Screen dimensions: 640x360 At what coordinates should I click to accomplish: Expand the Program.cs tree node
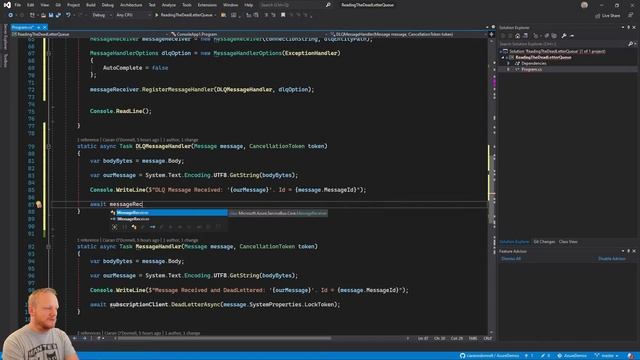pos(509,70)
